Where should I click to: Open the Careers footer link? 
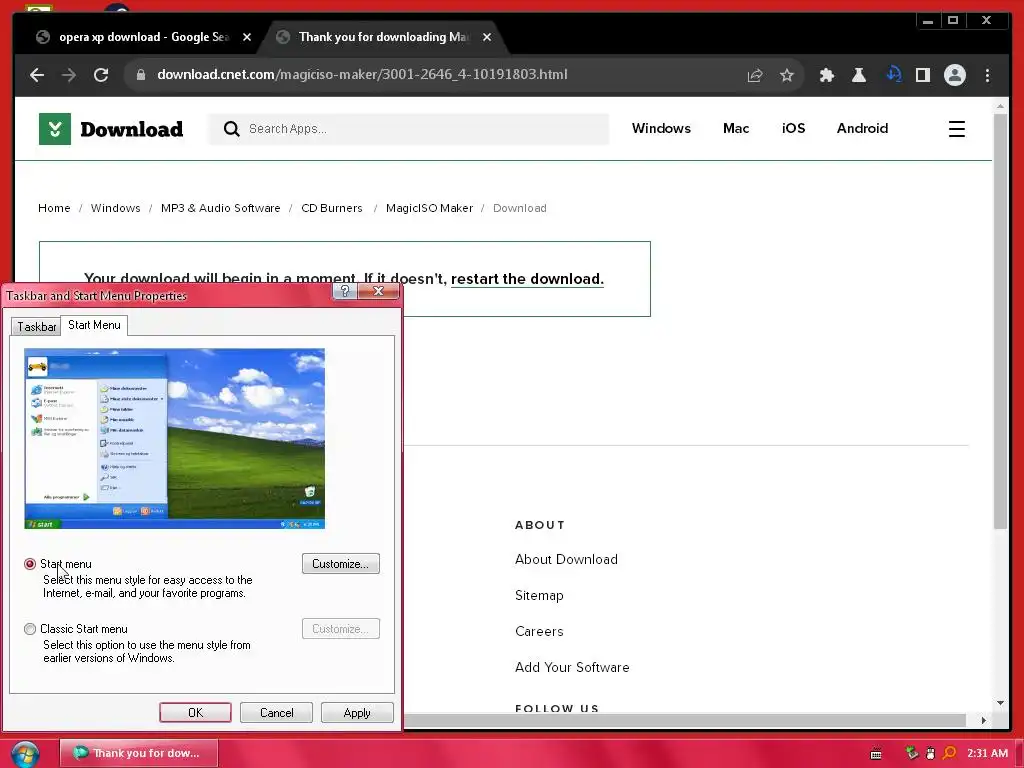[539, 632]
